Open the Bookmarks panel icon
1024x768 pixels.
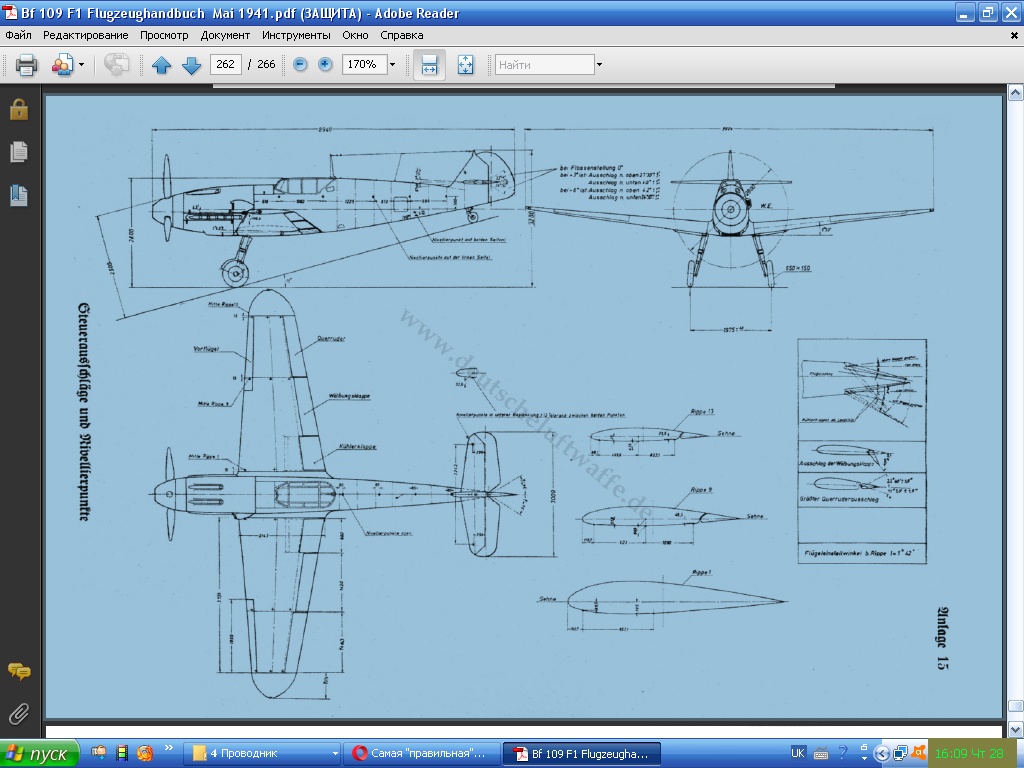[19, 195]
